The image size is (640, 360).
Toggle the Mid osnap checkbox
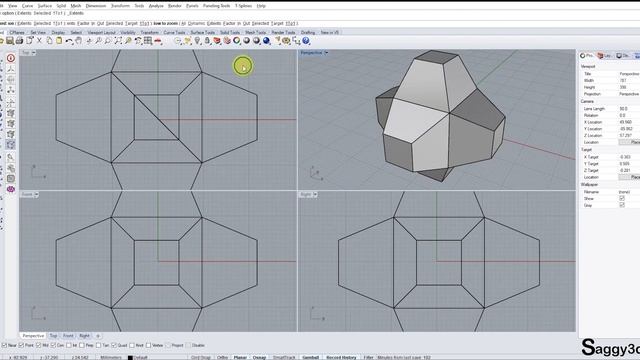pyautogui.click(x=38, y=345)
